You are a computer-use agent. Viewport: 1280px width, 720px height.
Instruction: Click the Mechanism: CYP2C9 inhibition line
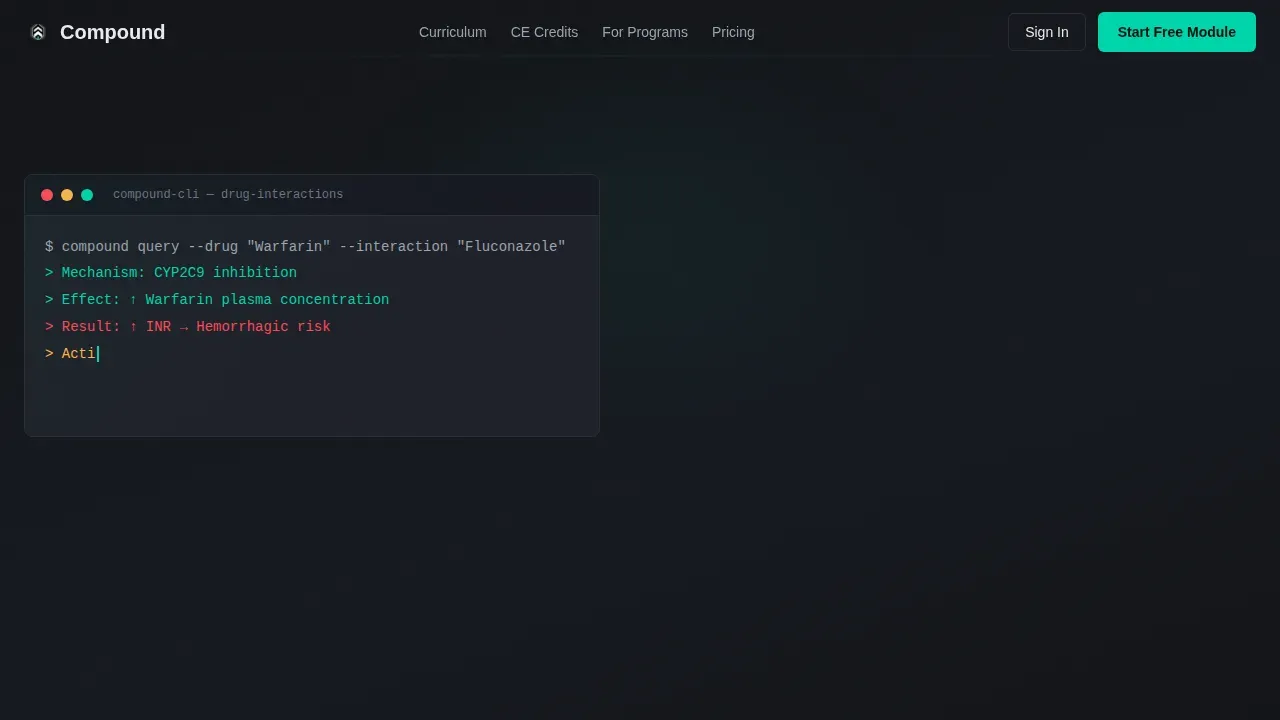tap(171, 273)
